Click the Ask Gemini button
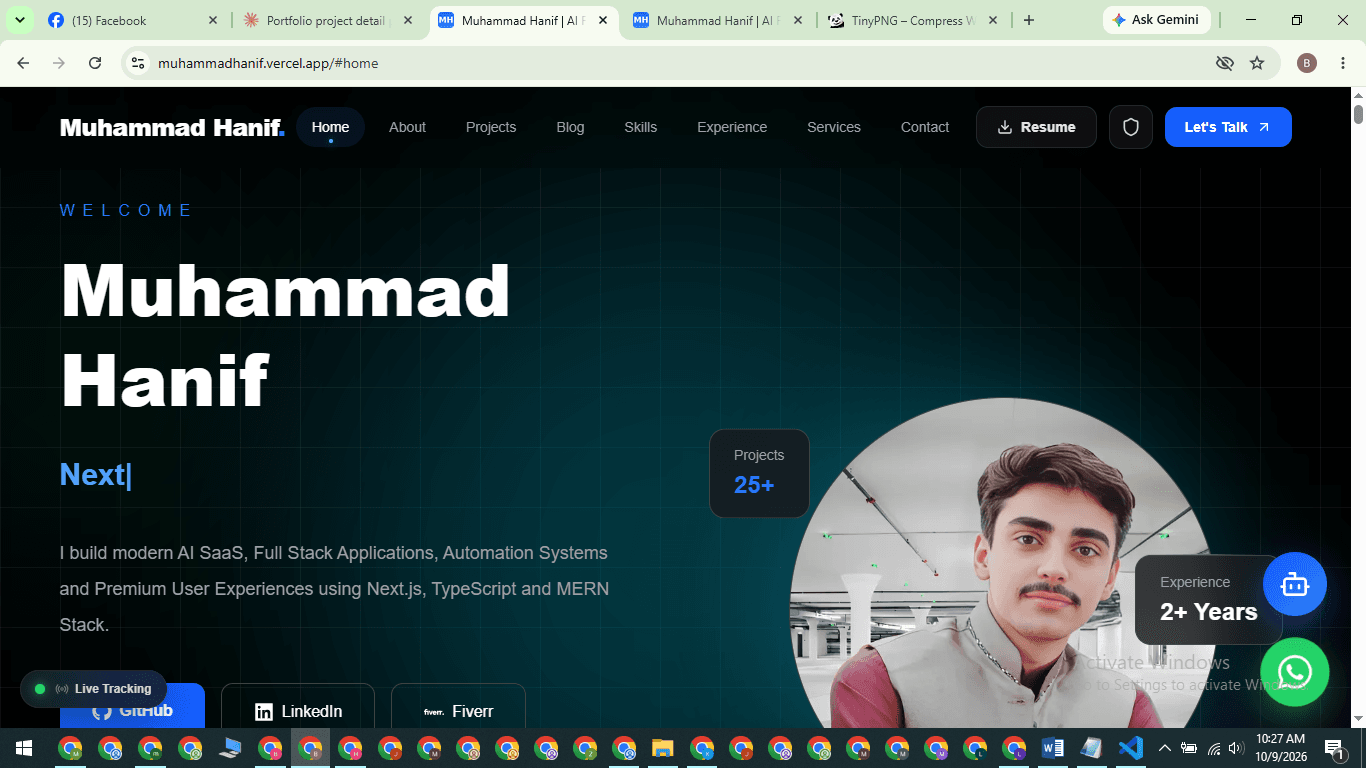 [1156, 20]
